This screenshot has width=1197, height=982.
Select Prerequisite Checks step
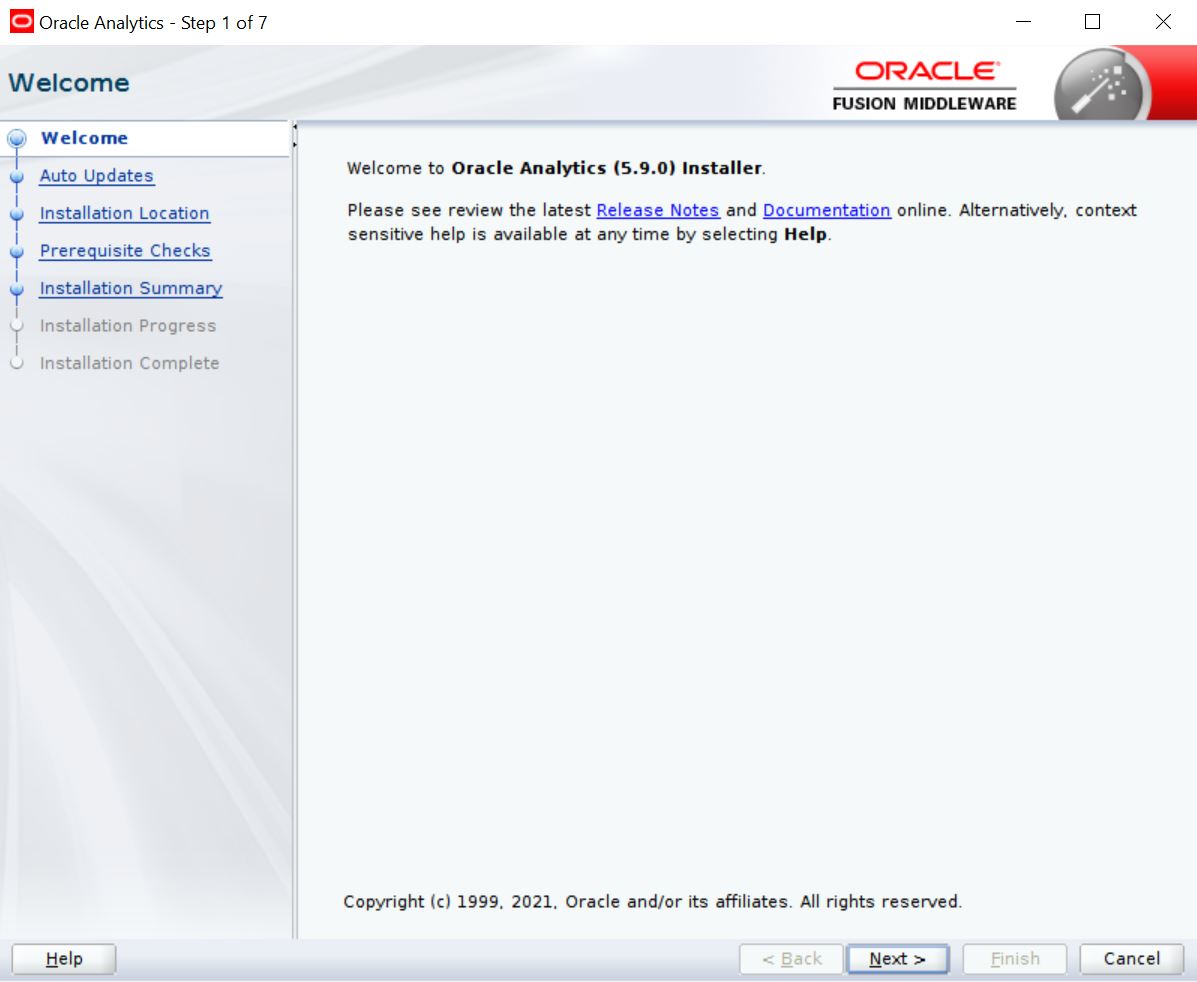(x=125, y=250)
